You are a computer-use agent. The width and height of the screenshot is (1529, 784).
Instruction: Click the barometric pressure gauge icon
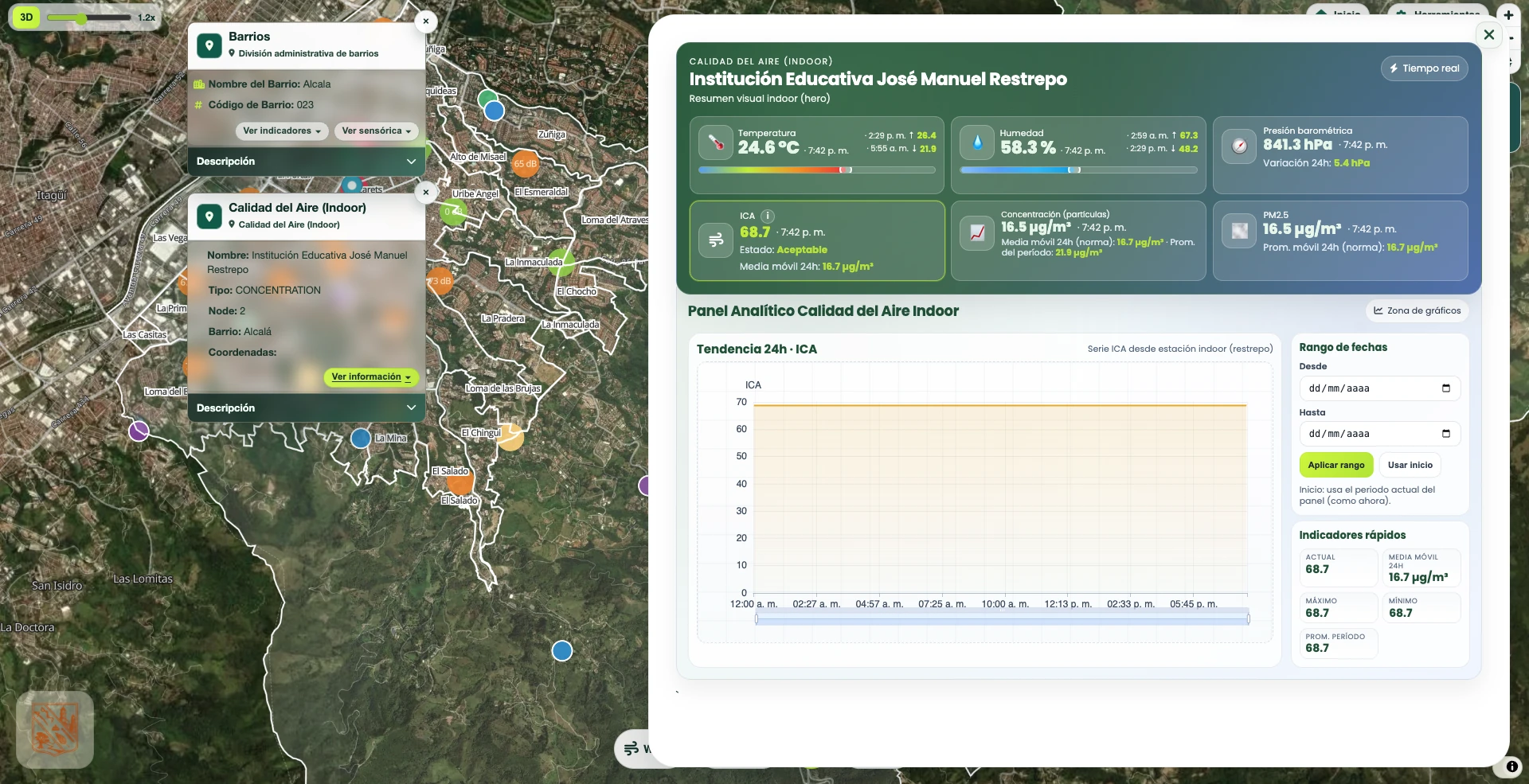pyautogui.click(x=1239, y=146)
